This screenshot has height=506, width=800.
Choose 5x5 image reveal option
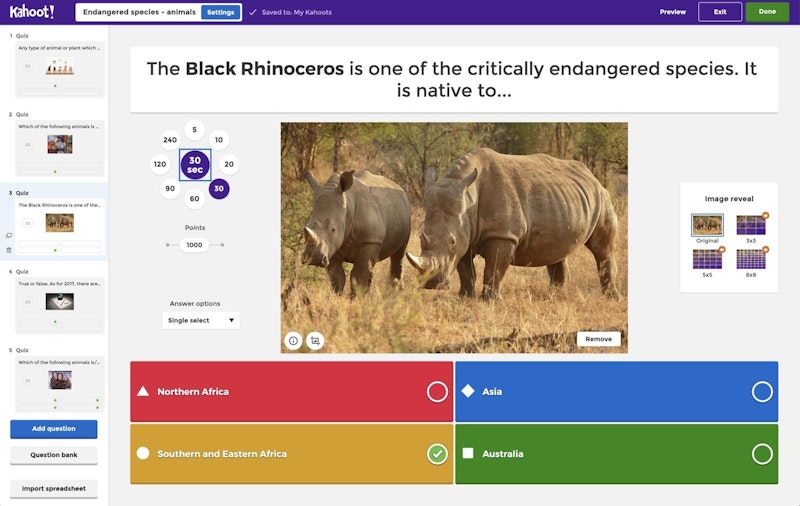click(707, 259)
